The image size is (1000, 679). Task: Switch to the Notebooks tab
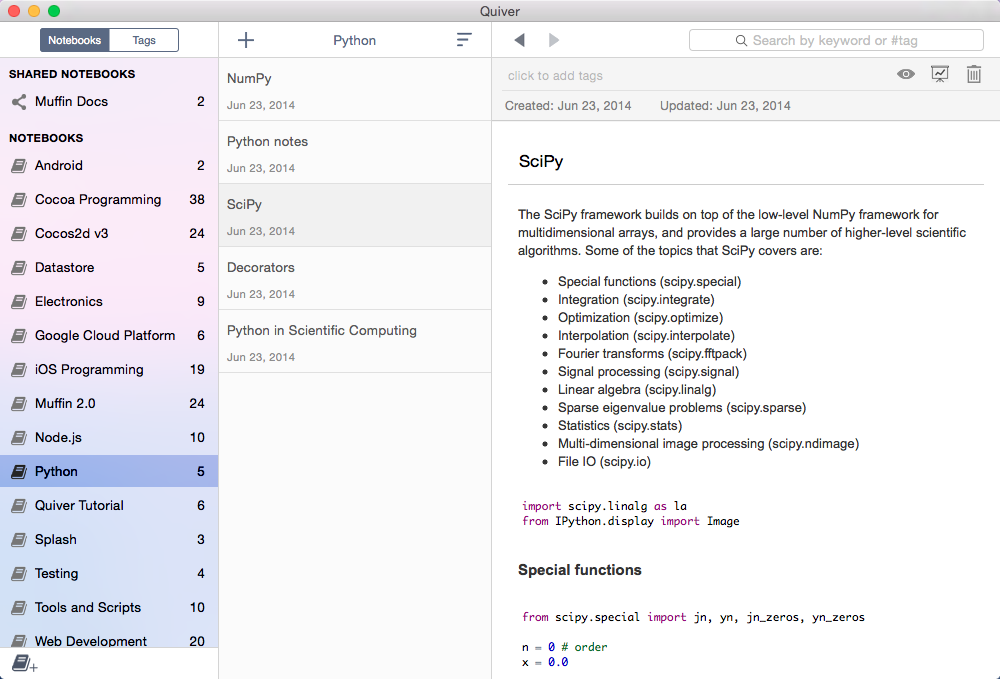[x=75, y=40]
